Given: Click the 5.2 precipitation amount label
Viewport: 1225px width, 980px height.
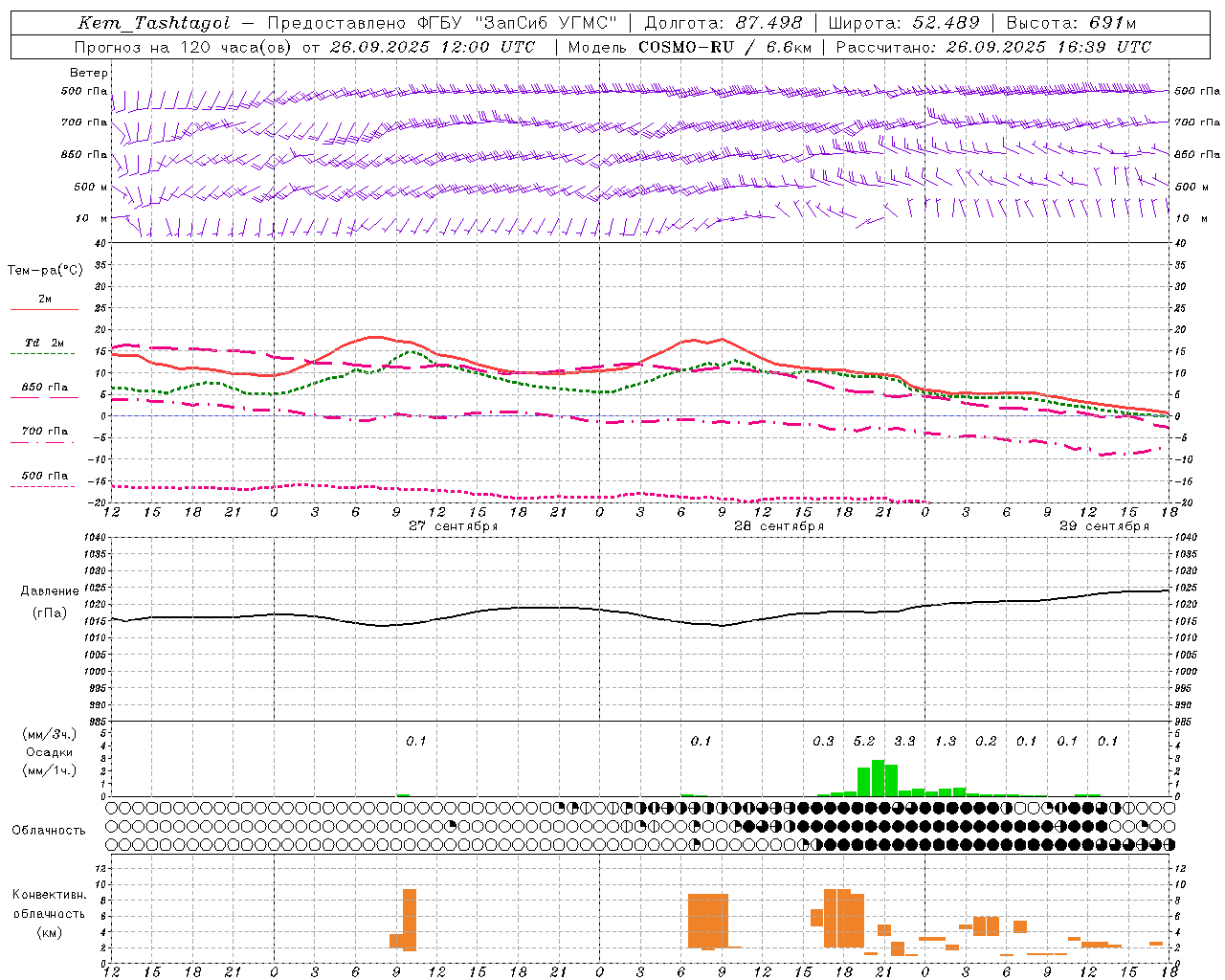Looking at the screenshot, I should click(864, 741).
